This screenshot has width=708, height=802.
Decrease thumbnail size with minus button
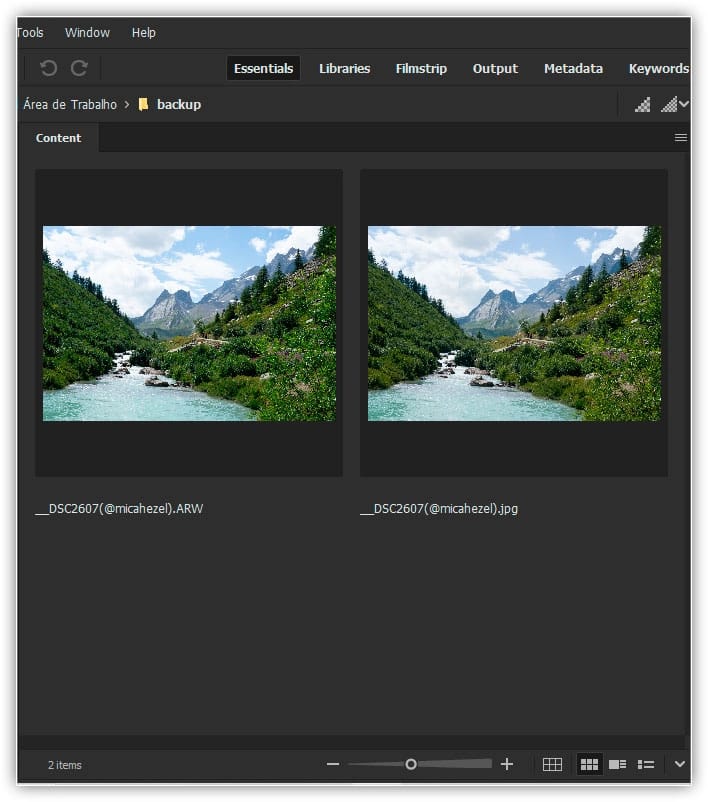(333, 764)
